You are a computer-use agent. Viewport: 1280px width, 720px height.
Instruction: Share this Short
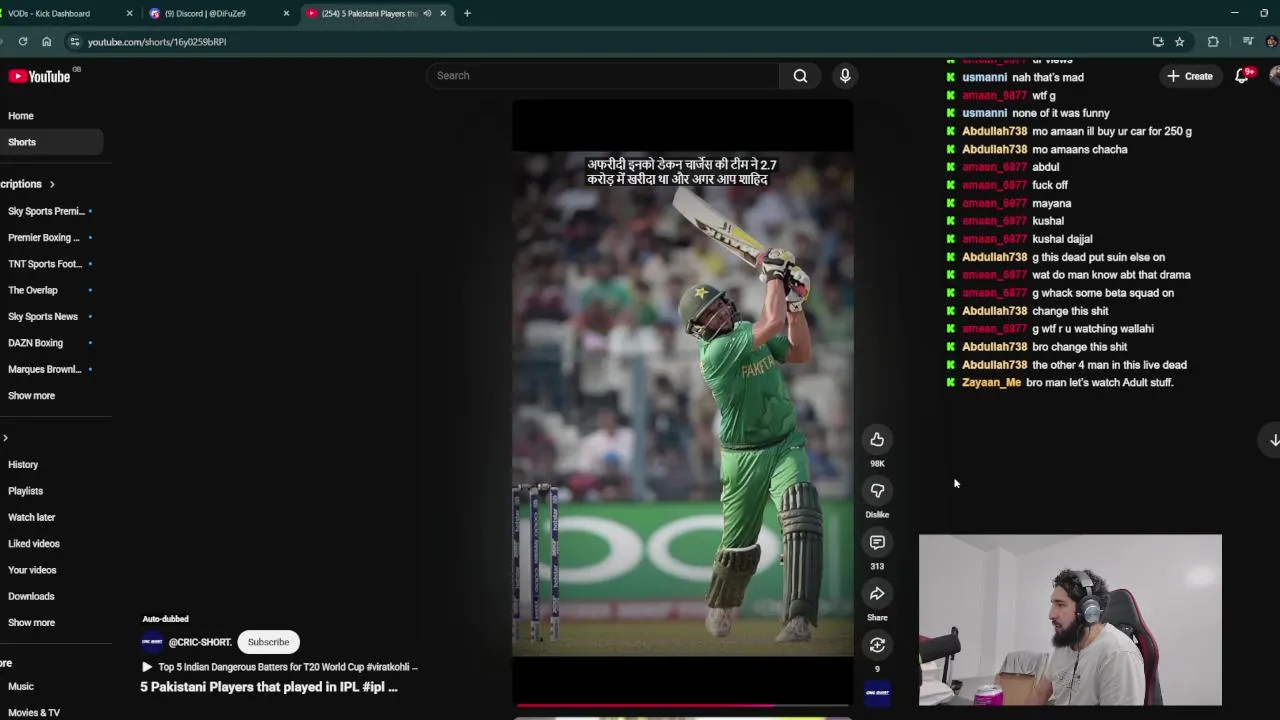877,594
